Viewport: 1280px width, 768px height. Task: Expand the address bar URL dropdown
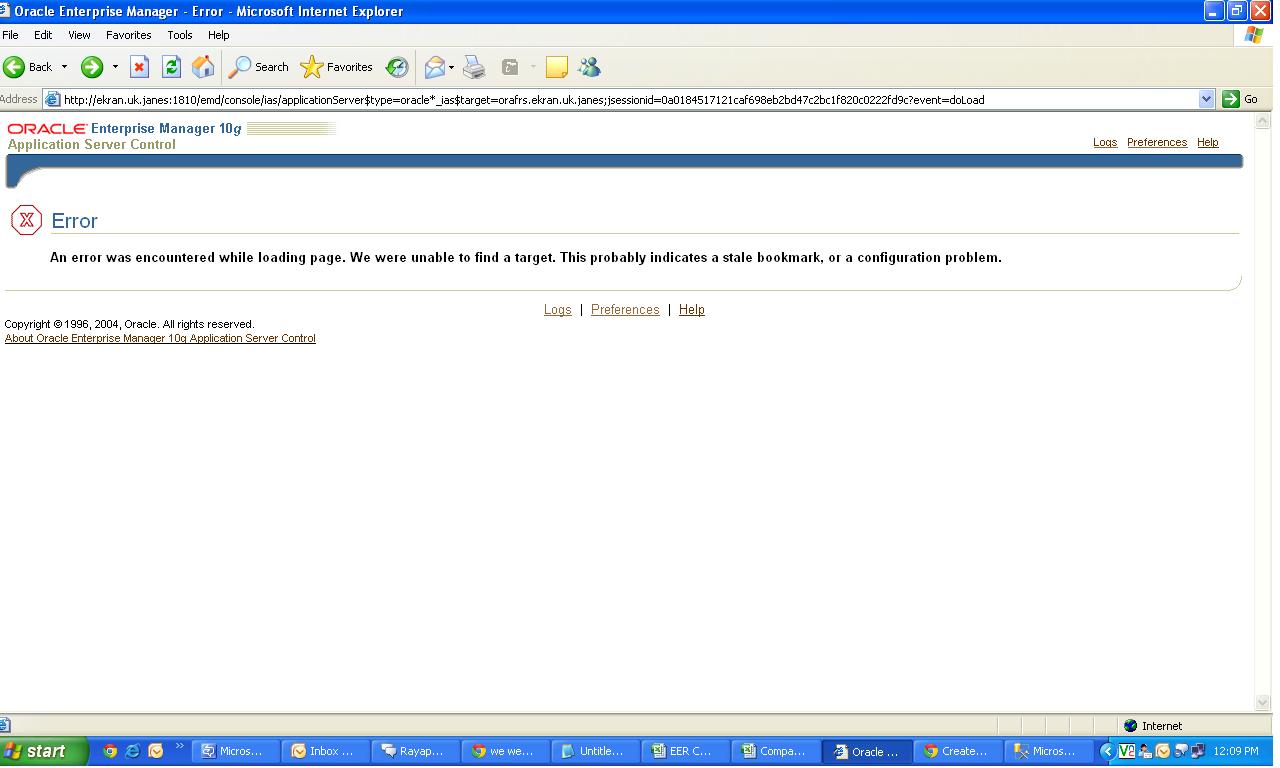point(1206,99)
